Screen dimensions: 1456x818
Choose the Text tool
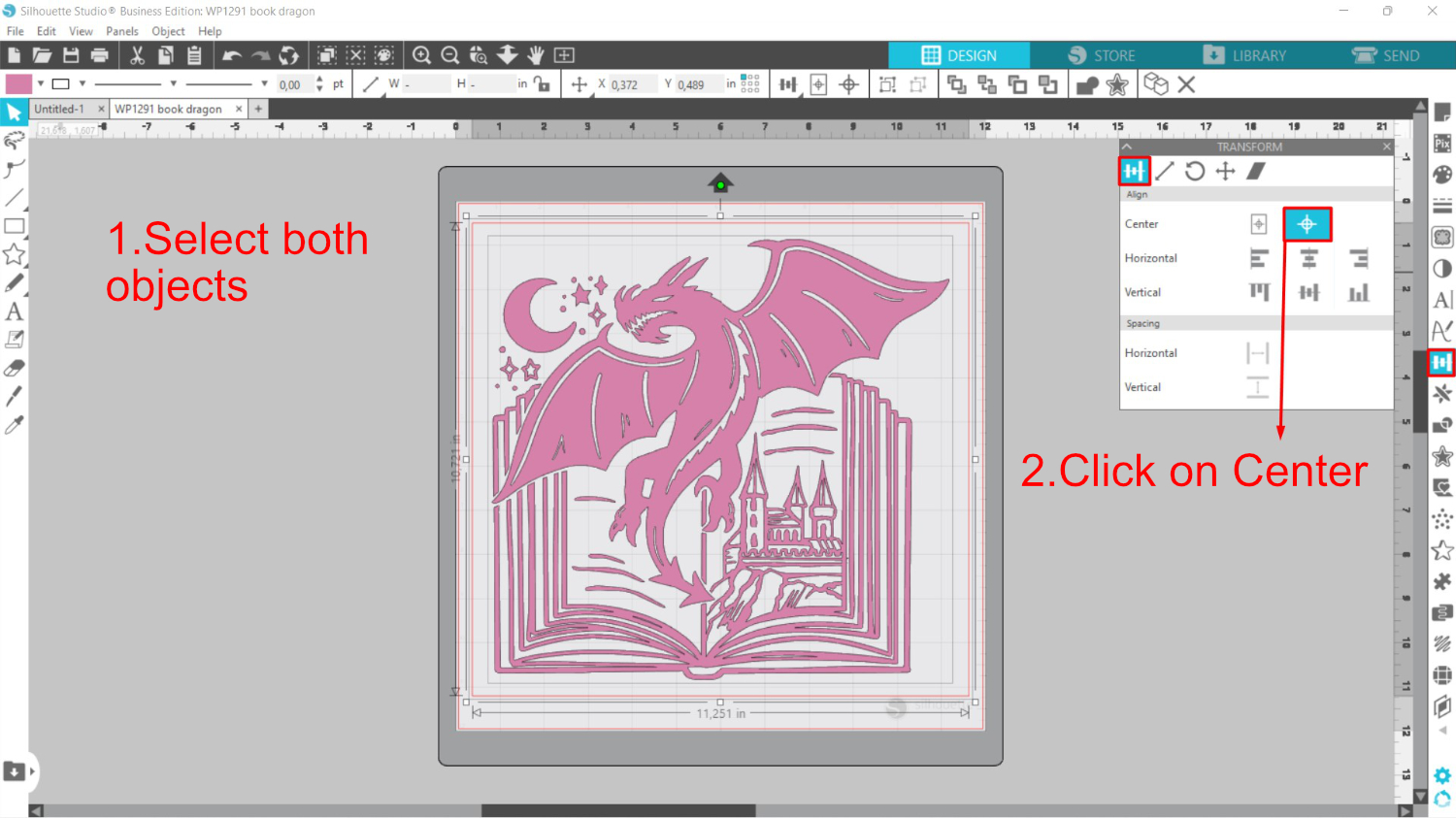pyautogui.click(x=14, y=311)
